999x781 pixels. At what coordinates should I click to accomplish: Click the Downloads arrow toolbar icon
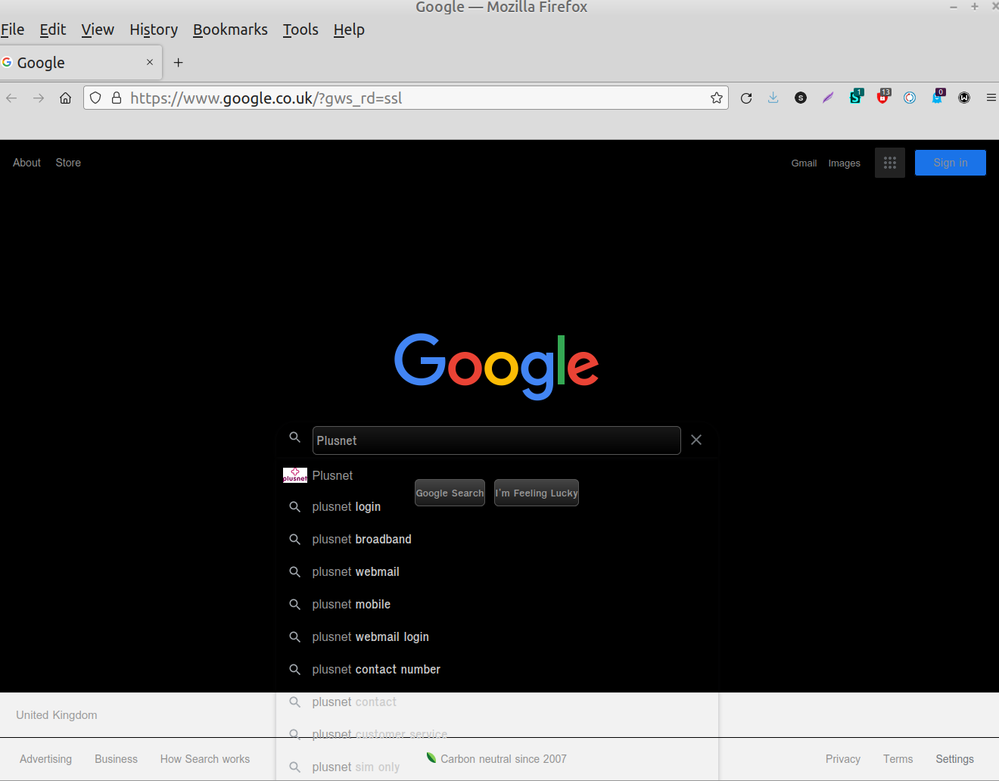point(772,97)
